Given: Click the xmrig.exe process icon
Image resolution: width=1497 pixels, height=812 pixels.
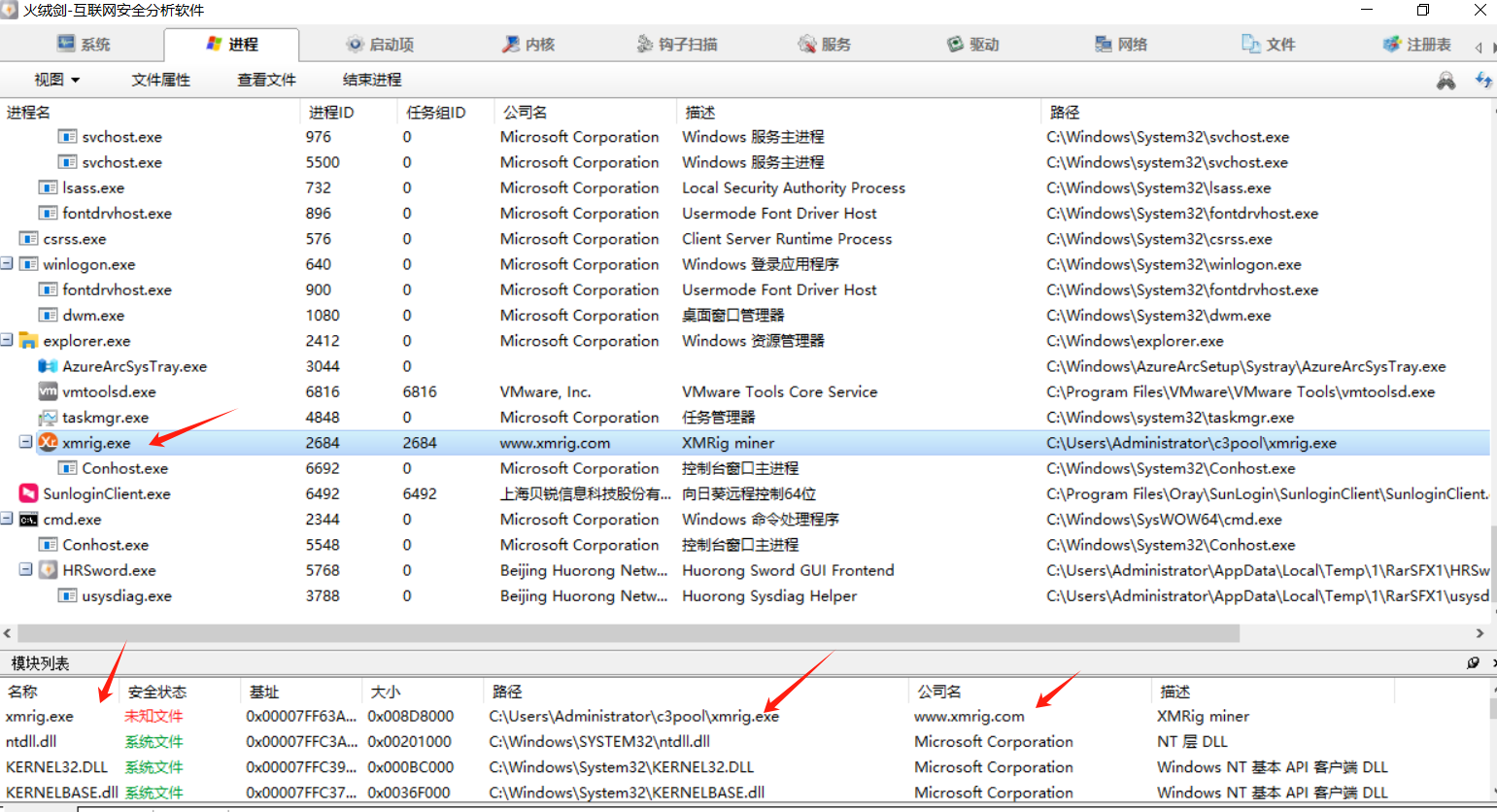Looking at the screenshot, I should click(x=48, y=442).
